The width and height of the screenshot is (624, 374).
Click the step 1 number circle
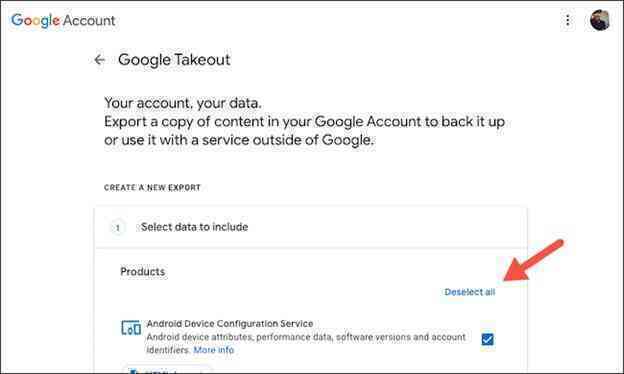coord(117,228)
